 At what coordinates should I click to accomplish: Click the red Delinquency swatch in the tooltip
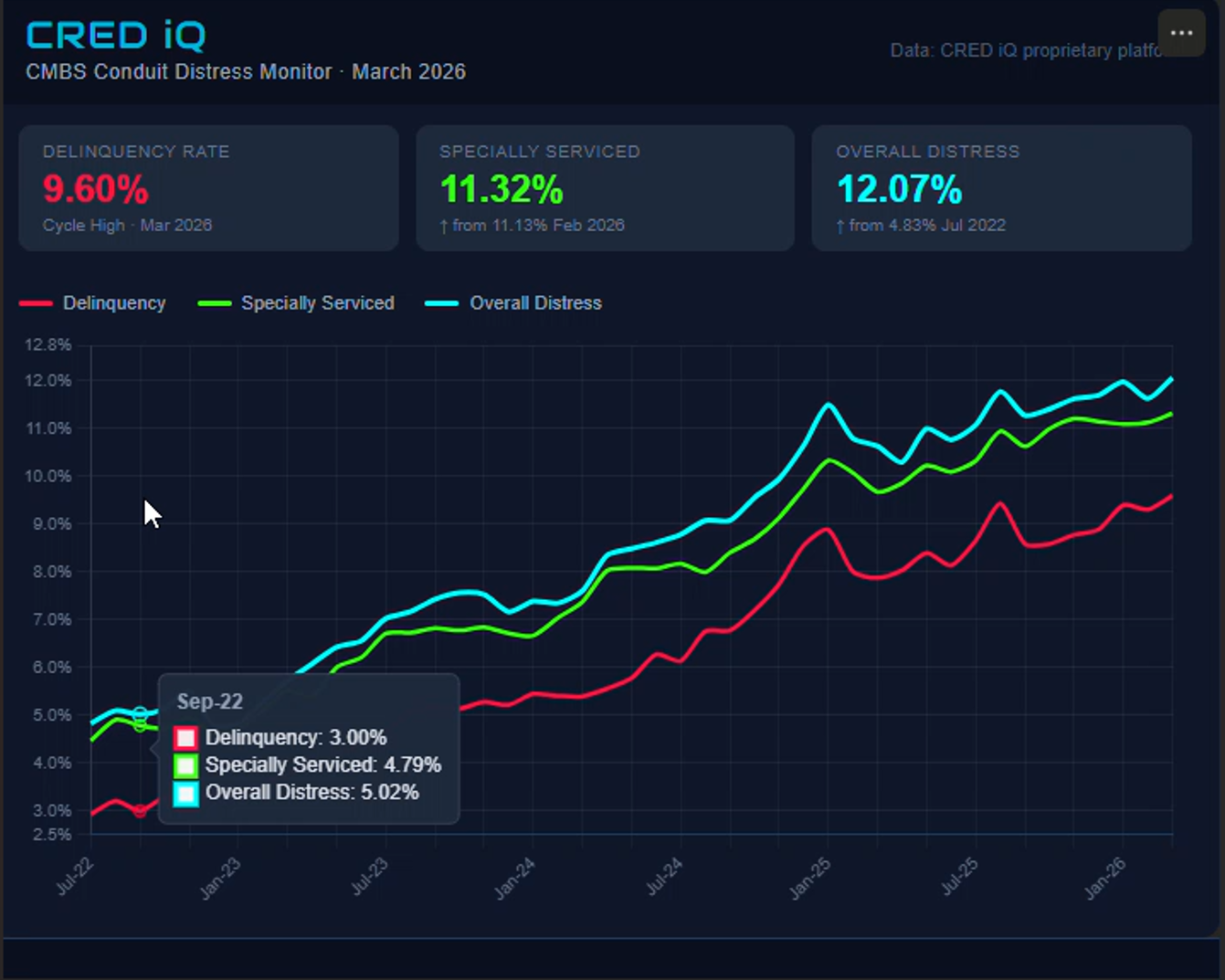pos(186,738)
